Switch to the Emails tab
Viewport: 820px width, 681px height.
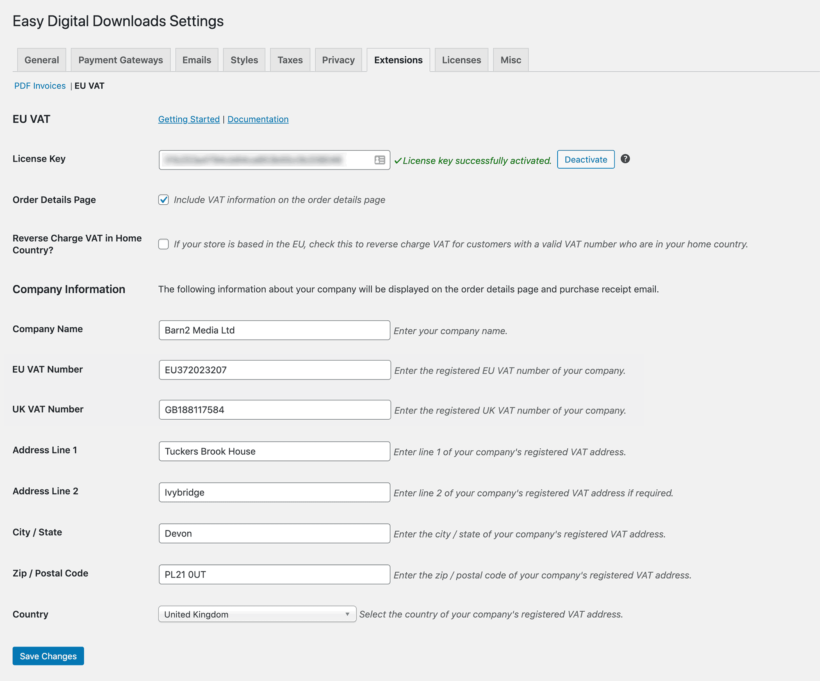click(196, 59)
